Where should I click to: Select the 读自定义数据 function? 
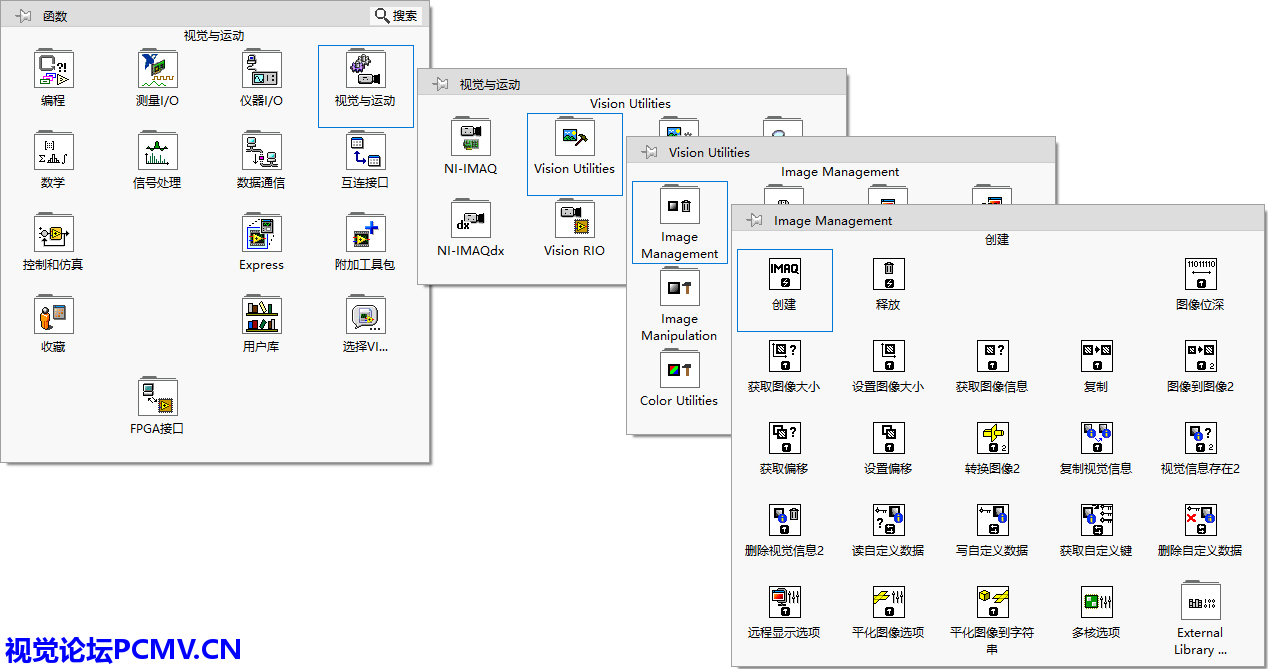click(x=888, y=520)
